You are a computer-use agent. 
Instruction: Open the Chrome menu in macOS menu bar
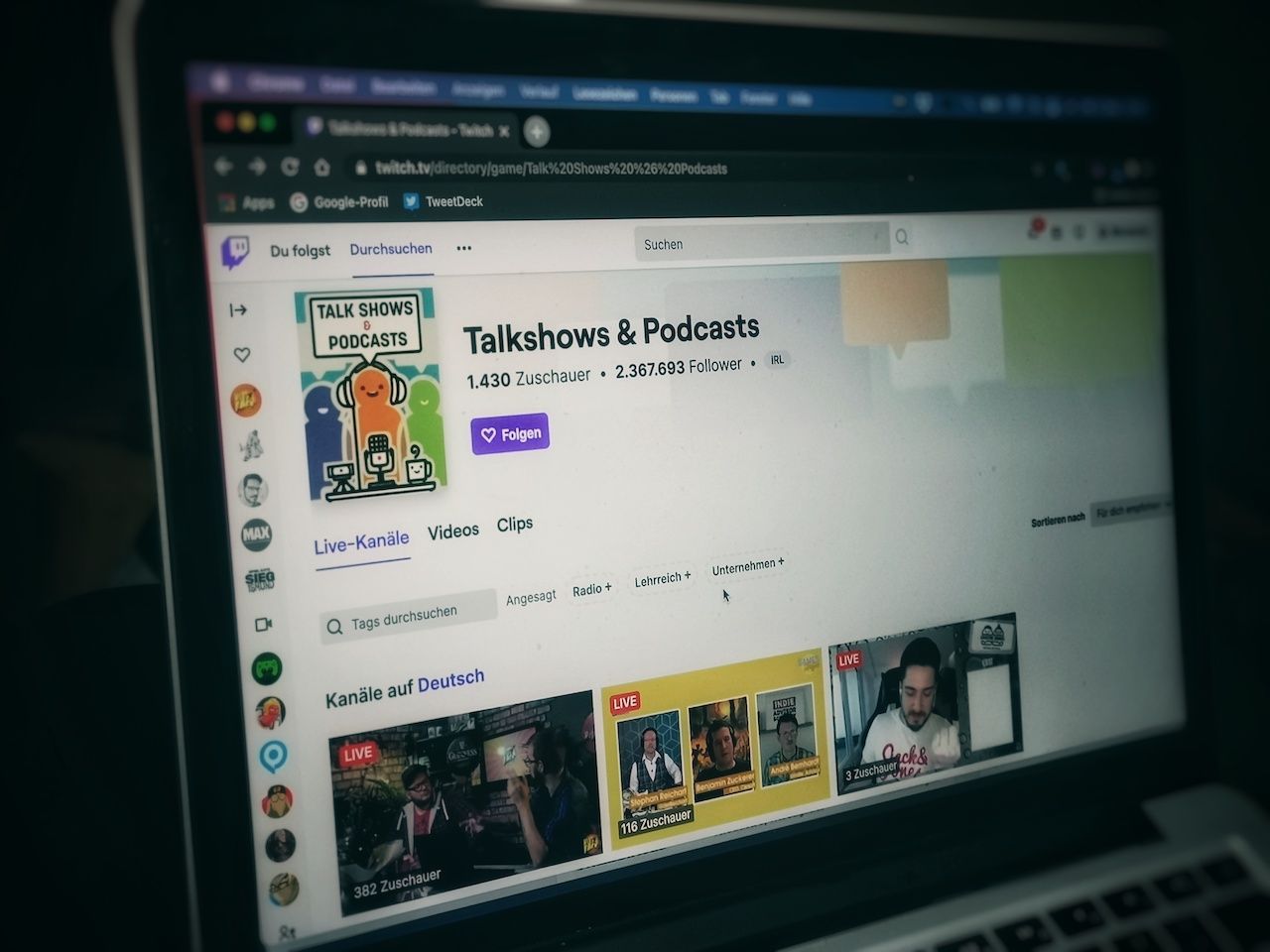[276, 84]
